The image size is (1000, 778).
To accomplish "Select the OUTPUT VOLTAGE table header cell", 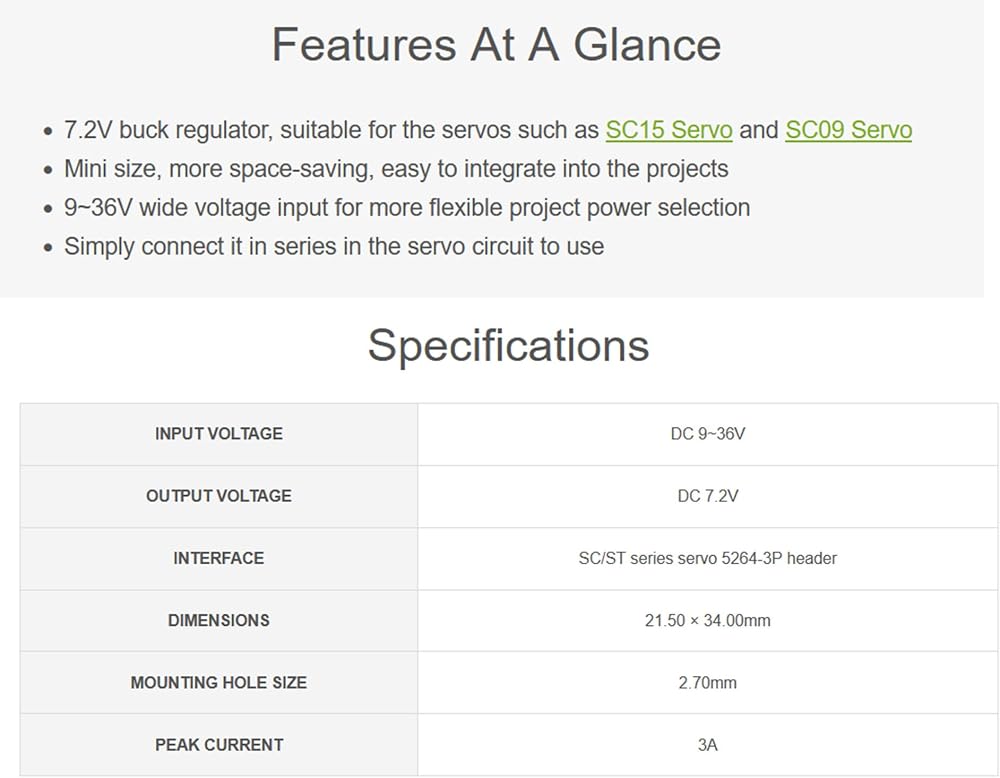I will [219, 496].
